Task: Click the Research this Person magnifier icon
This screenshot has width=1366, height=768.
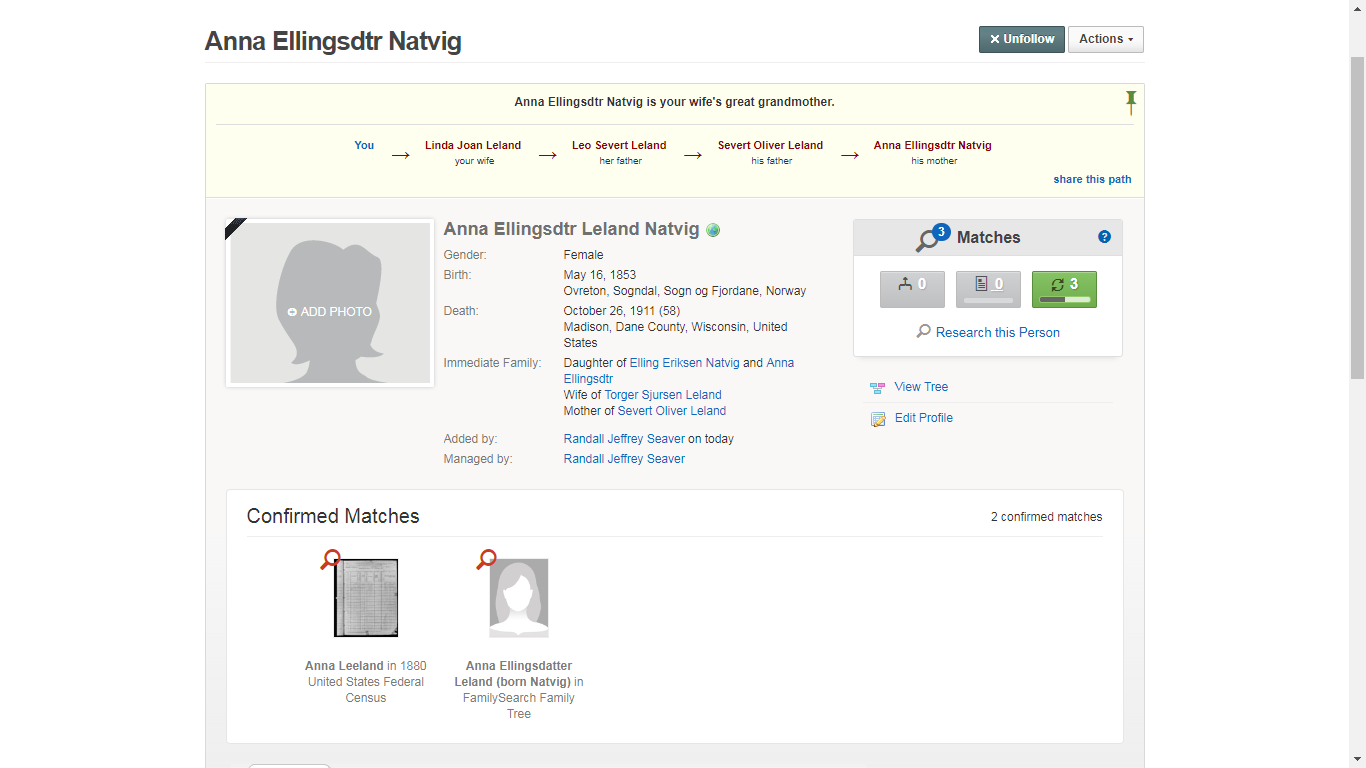Action: (922, 331)
